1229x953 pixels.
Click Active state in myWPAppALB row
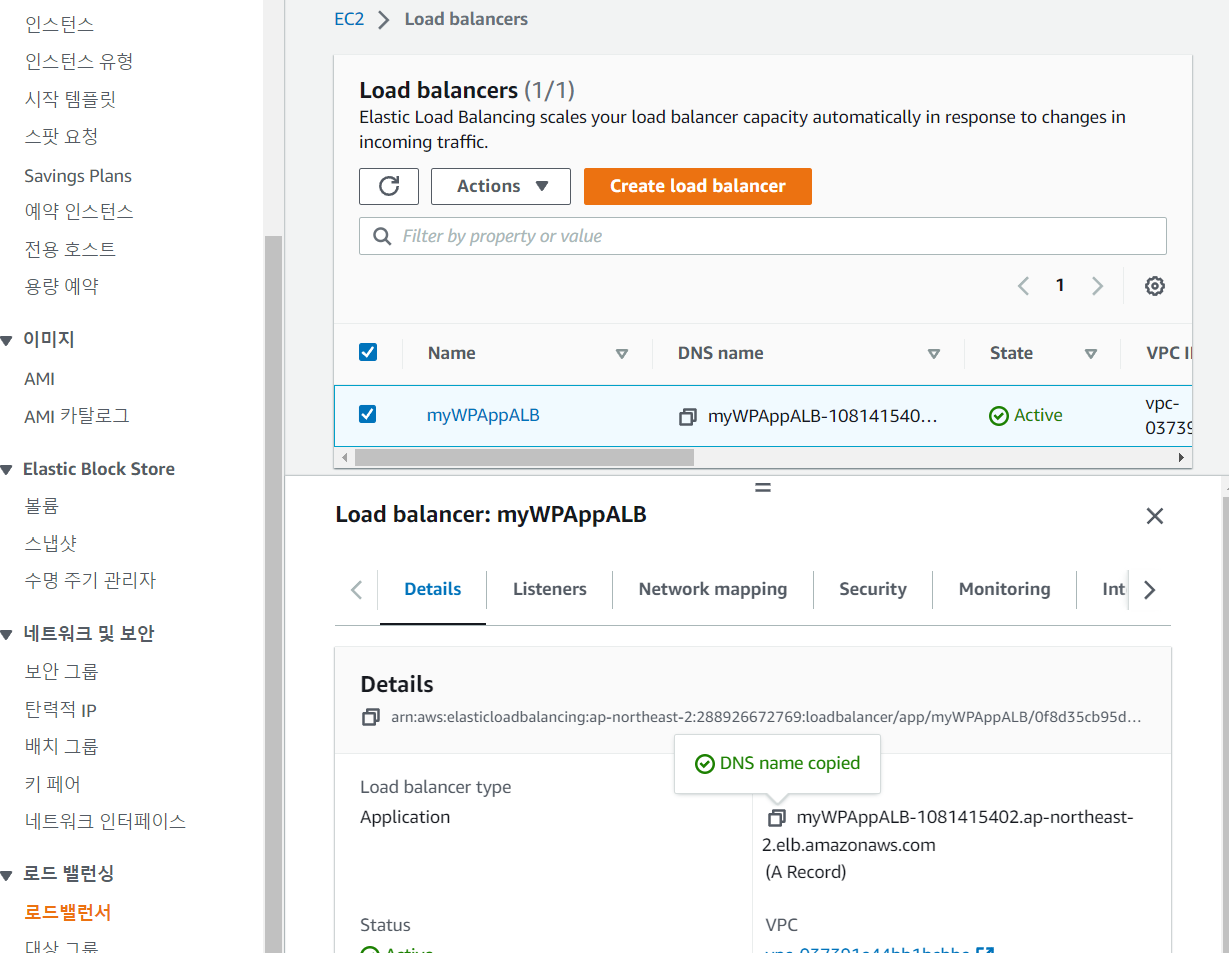pyautogui.click(x=1025, y=416)
